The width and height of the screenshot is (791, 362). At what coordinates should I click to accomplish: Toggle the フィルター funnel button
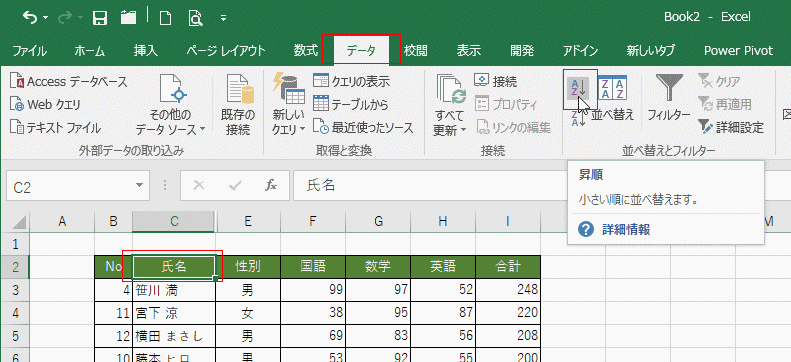coord(669,97)
